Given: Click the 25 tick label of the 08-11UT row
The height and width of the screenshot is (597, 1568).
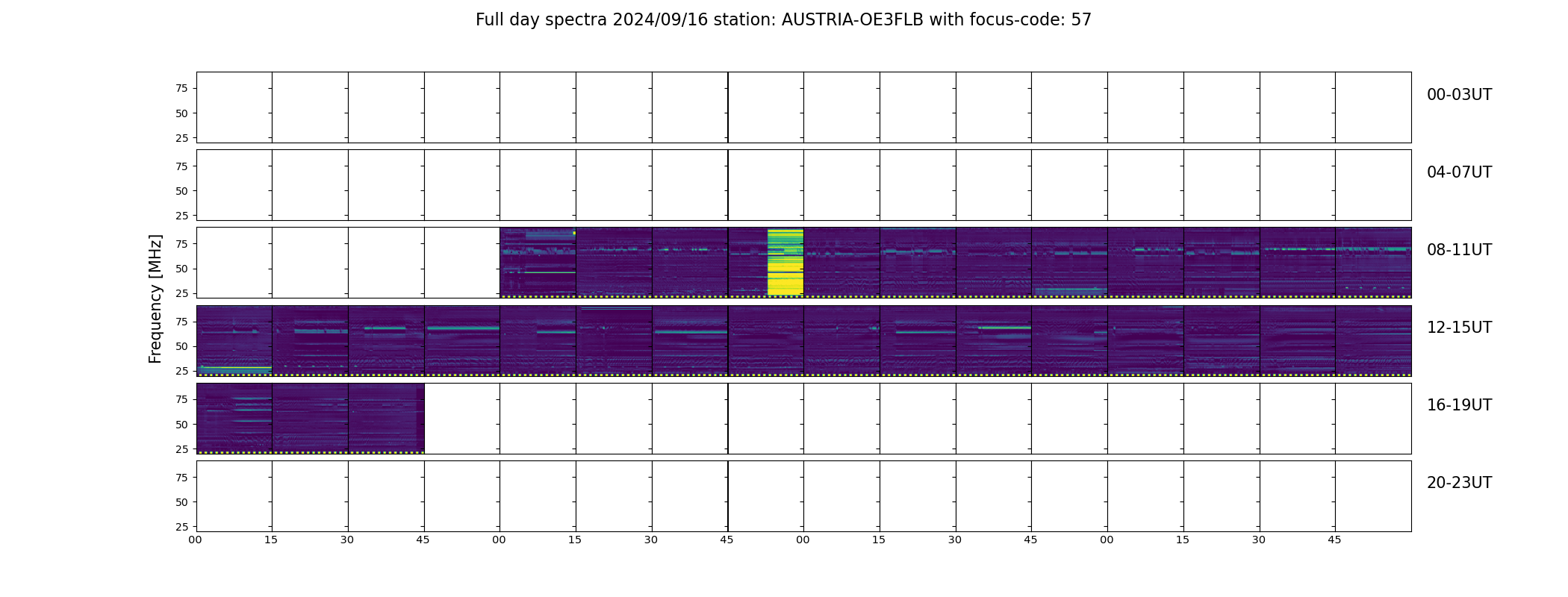Looking at the screenshot, I should 181,293.
